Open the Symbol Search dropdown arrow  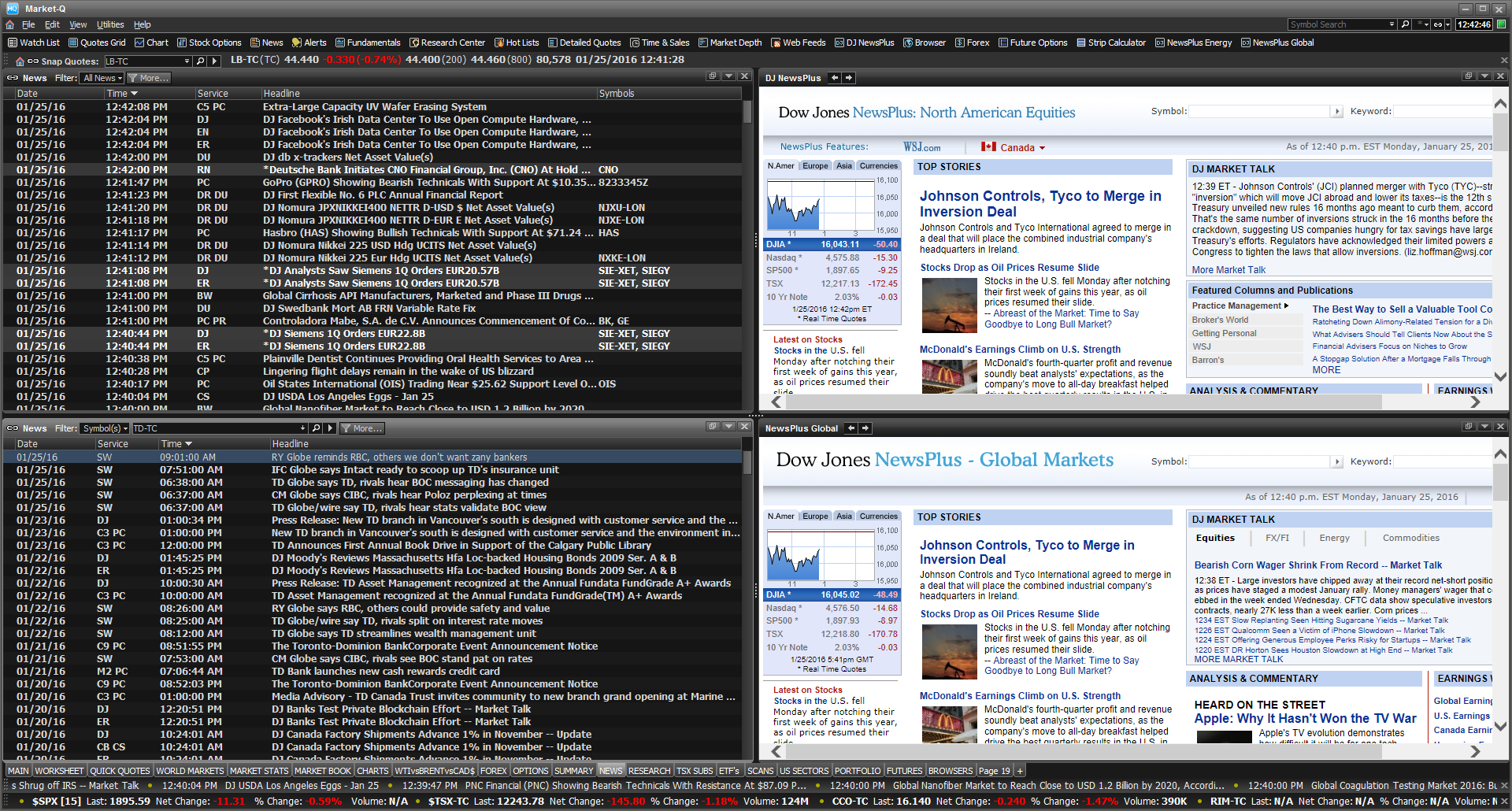[1392, 24]
